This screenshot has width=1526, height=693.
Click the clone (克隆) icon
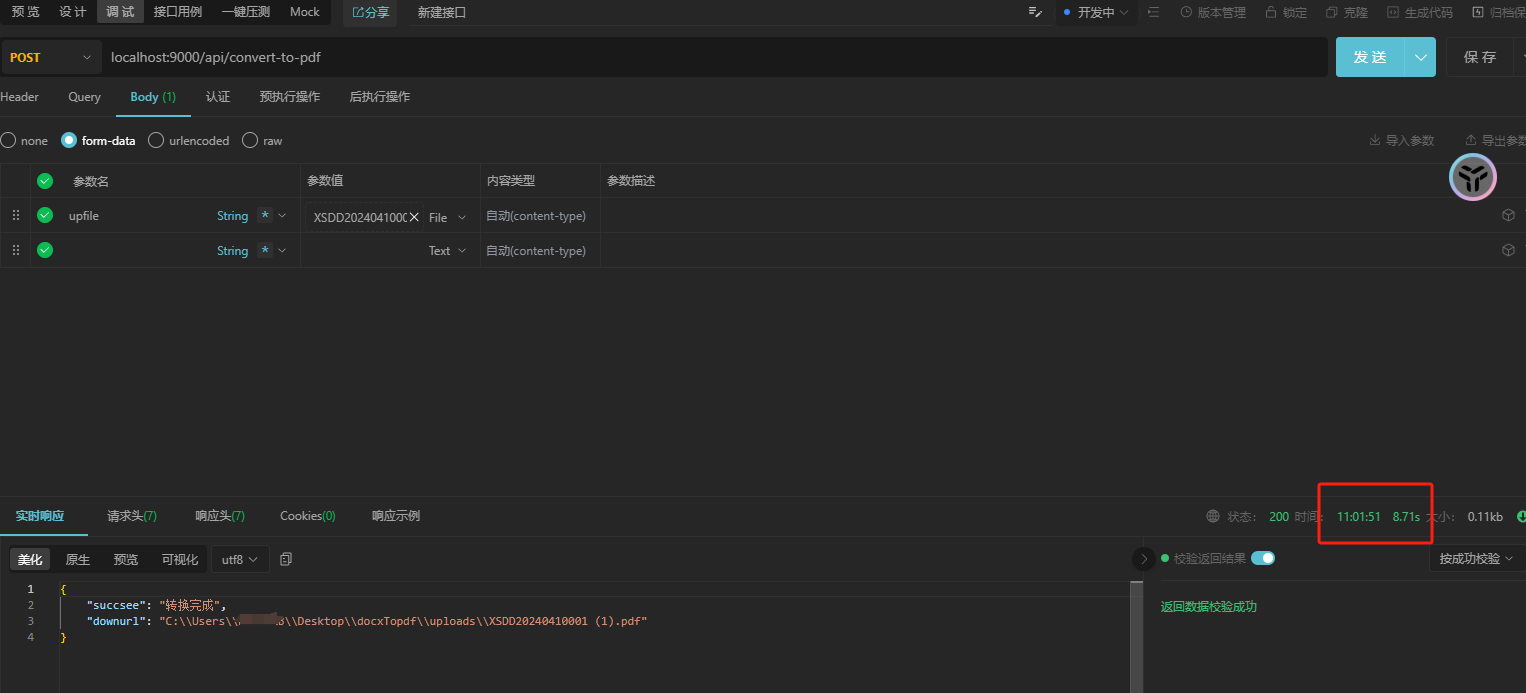click(x=1332, y=13)
